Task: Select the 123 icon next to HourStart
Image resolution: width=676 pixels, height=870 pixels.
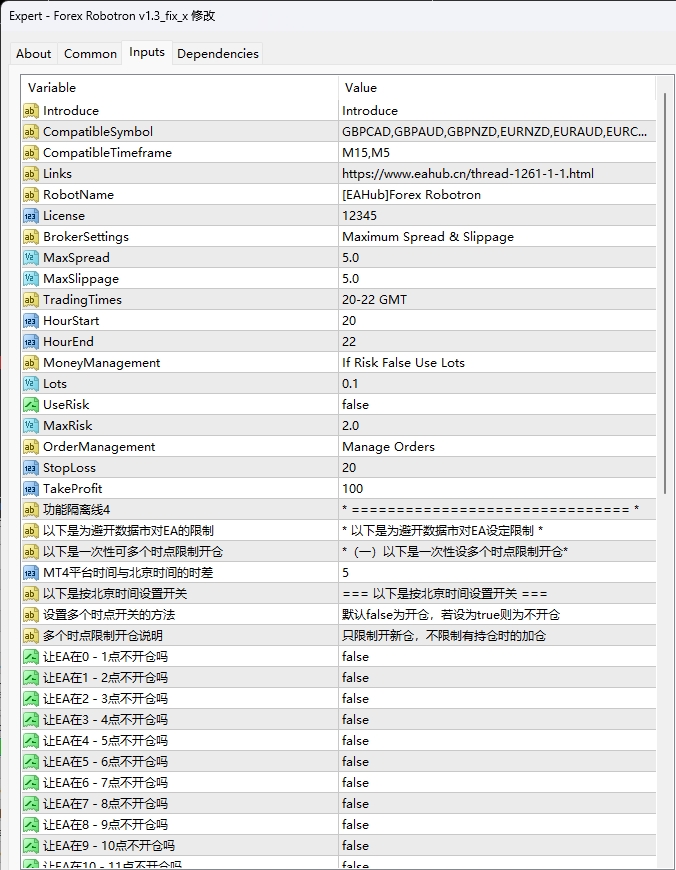Action: [28, 320]
